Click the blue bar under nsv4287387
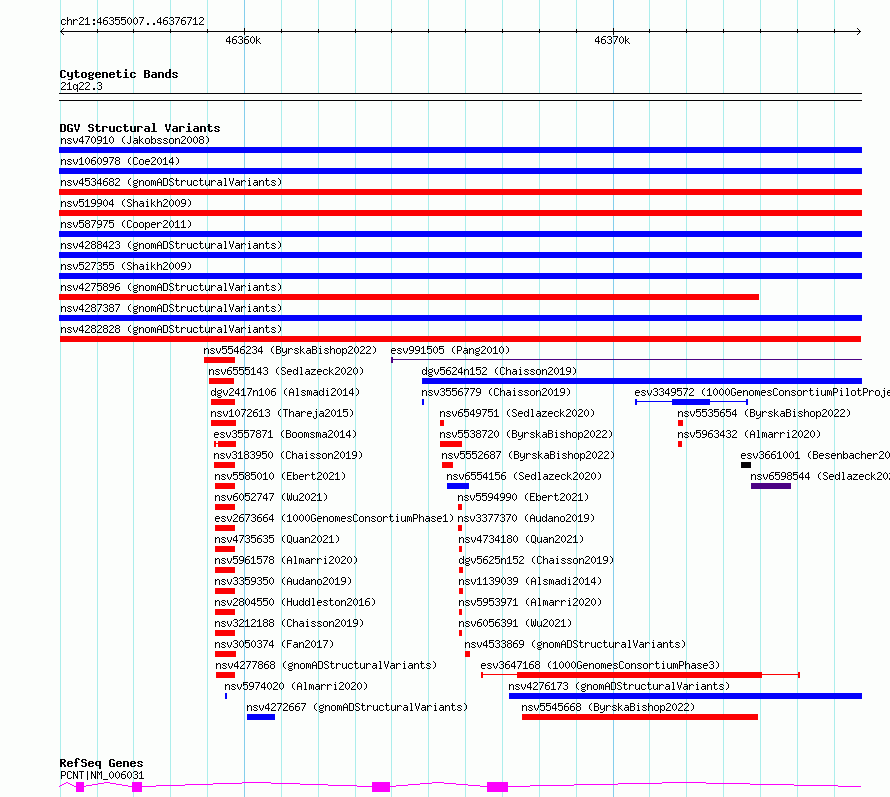The image size is (890, 797). (x=460, y=318)
